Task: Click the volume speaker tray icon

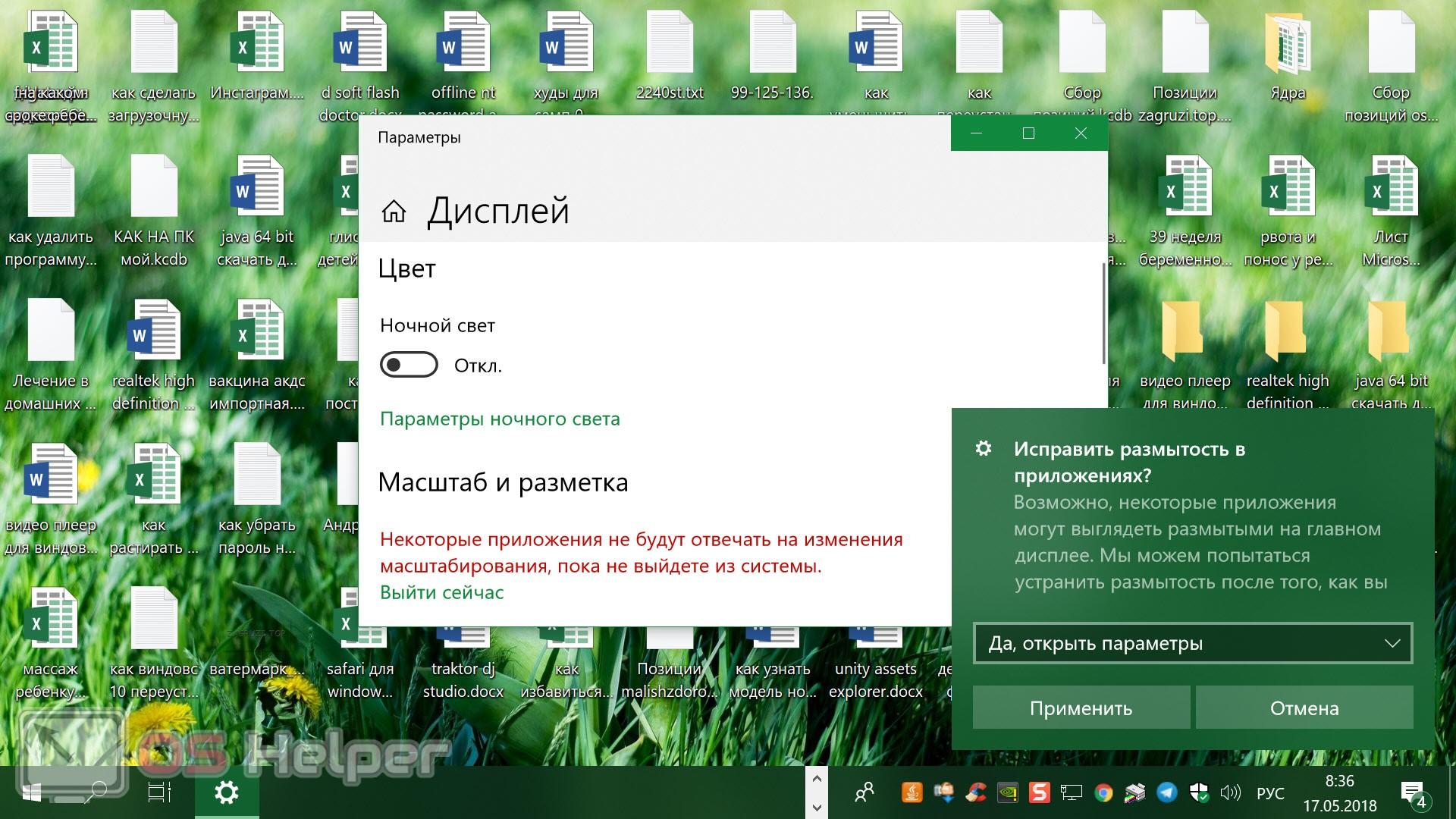Action: click(x=1229, y=793)
